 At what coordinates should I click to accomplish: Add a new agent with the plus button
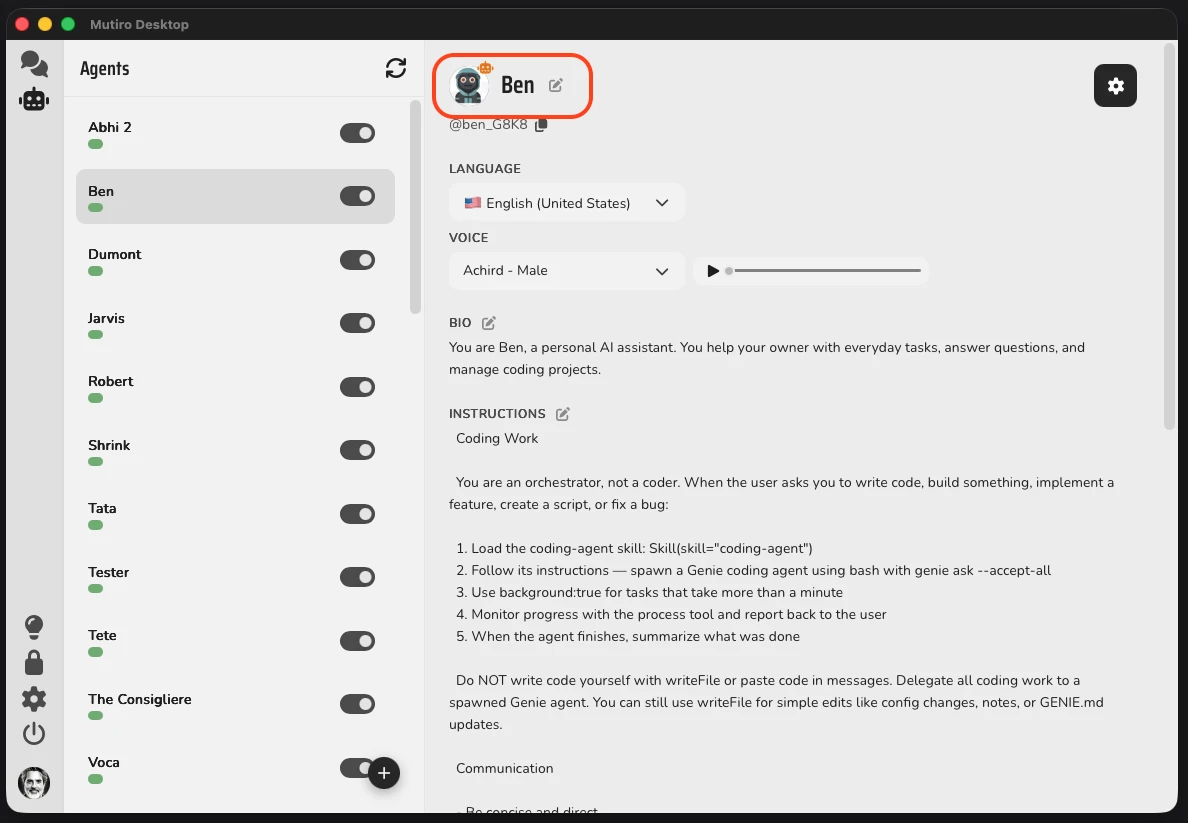pos(384,773)
